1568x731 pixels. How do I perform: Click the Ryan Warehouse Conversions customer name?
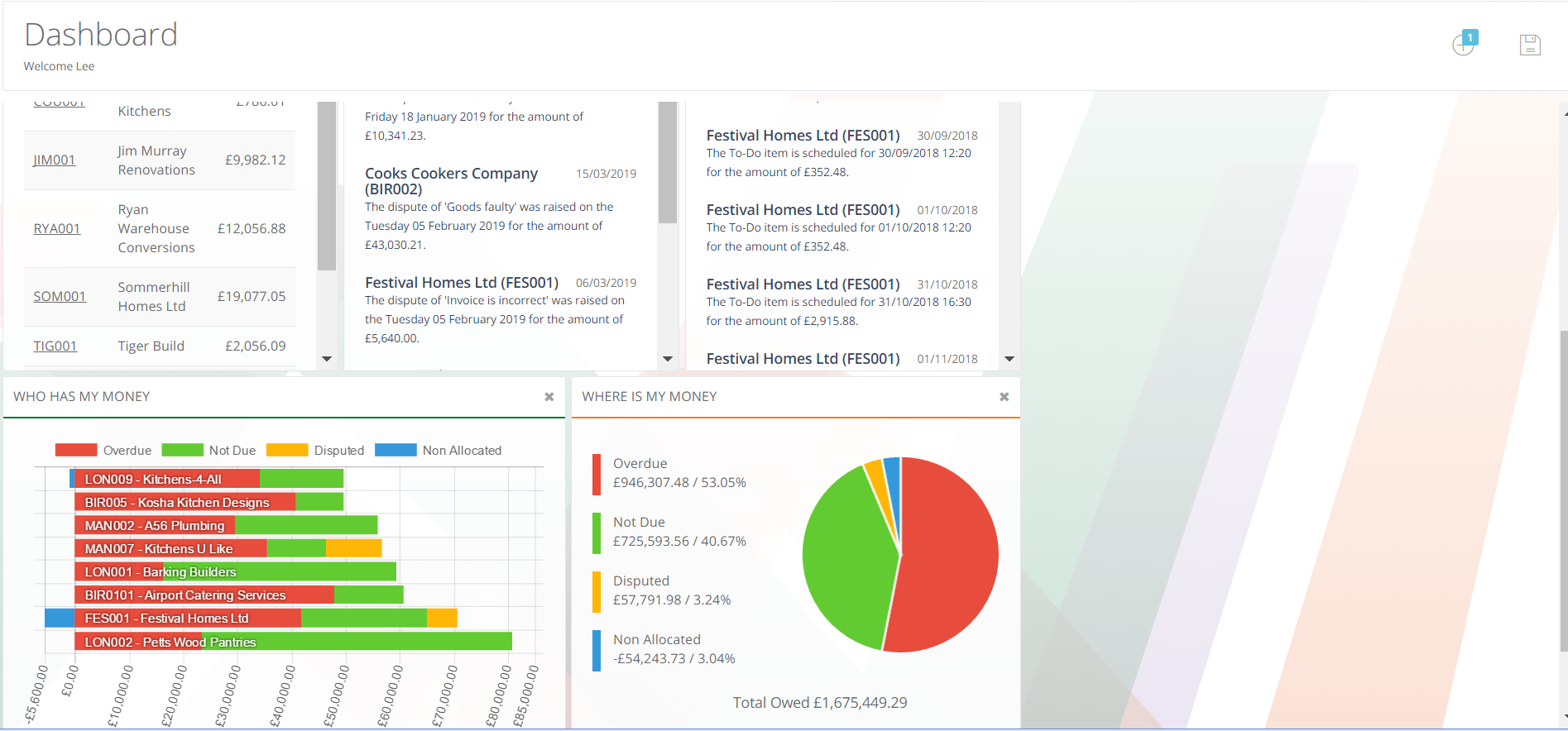click(x=156, y=228)
